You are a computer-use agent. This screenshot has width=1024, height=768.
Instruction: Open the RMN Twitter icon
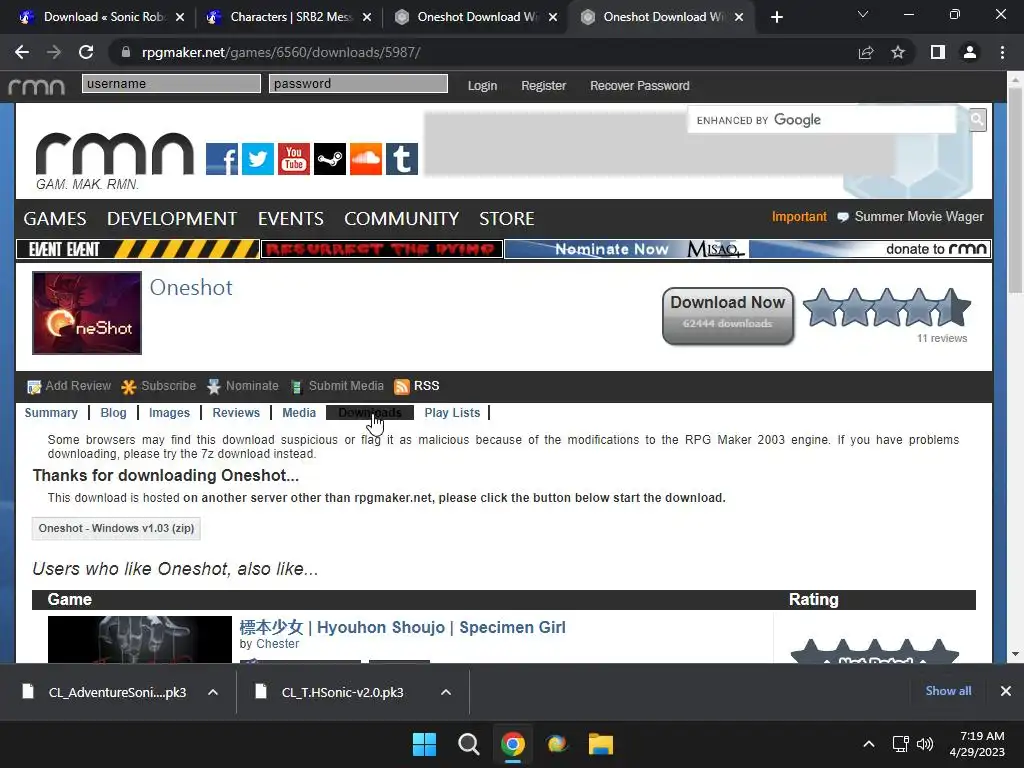point(258,159)
